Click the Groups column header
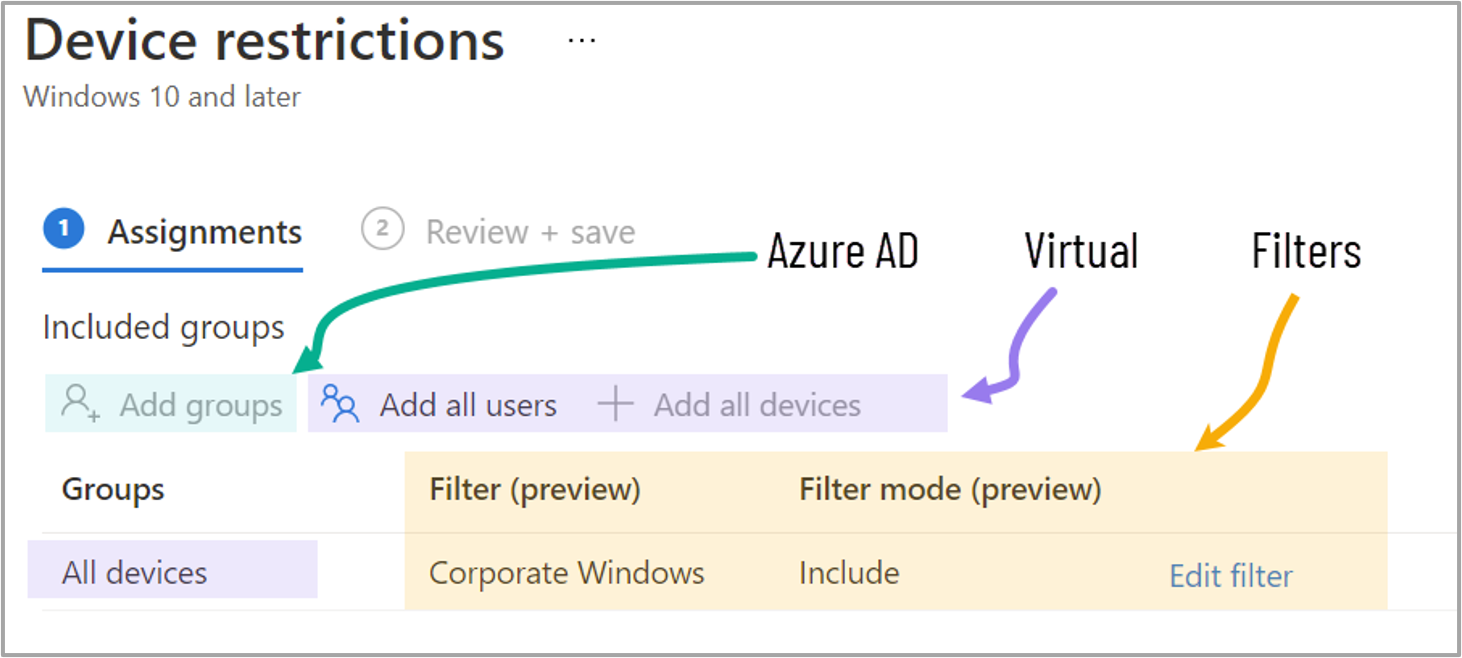Screen dimensions: 1462x658 113,489
